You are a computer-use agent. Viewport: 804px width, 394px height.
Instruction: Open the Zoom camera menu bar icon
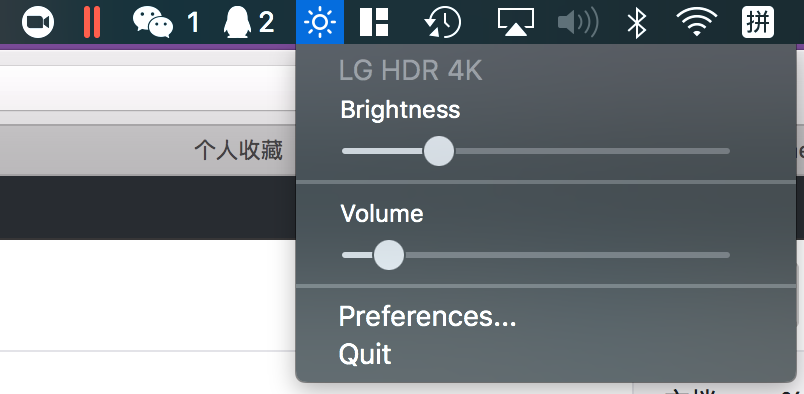click(38, 22)
